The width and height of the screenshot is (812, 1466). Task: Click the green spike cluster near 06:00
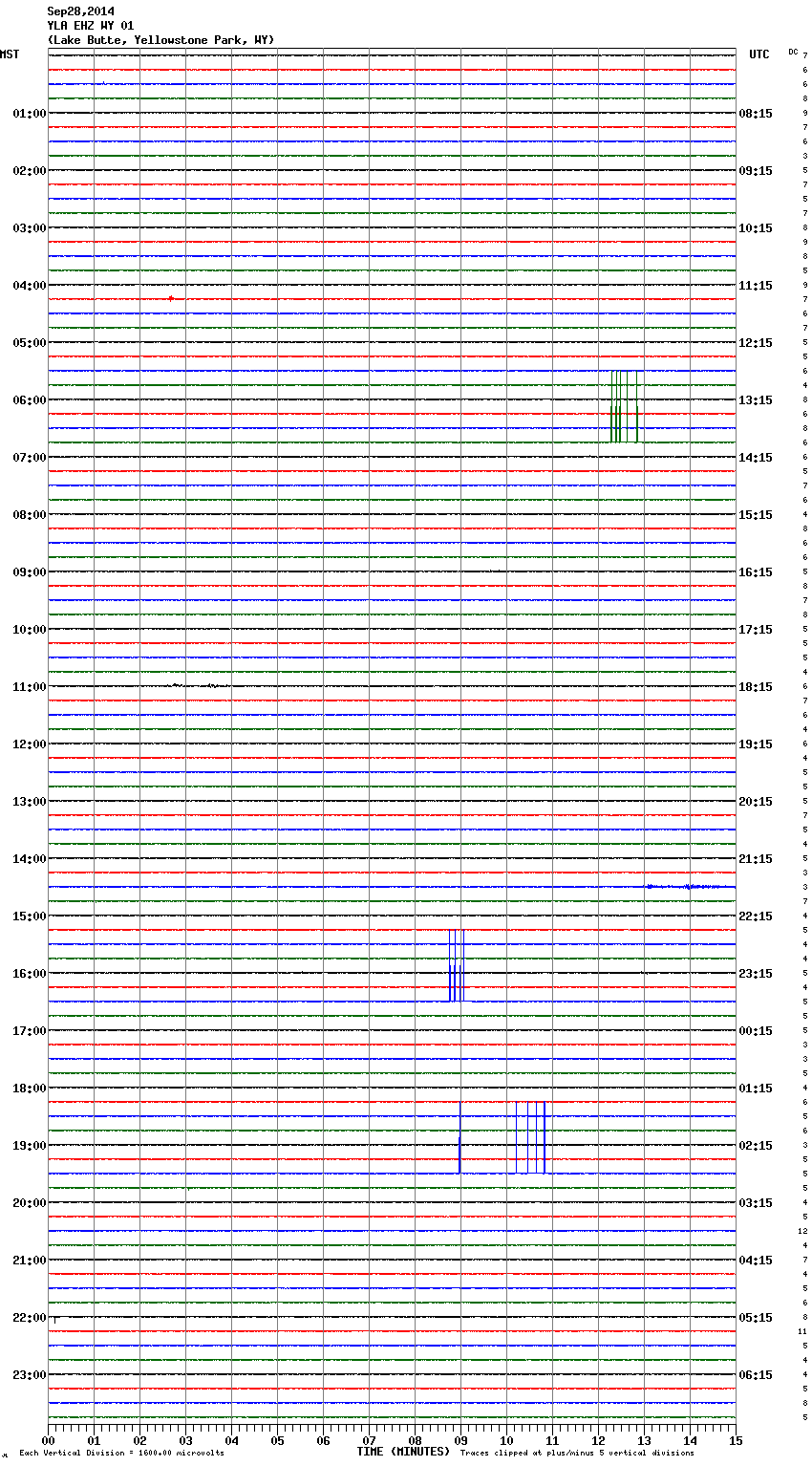[x=625, y=406]
